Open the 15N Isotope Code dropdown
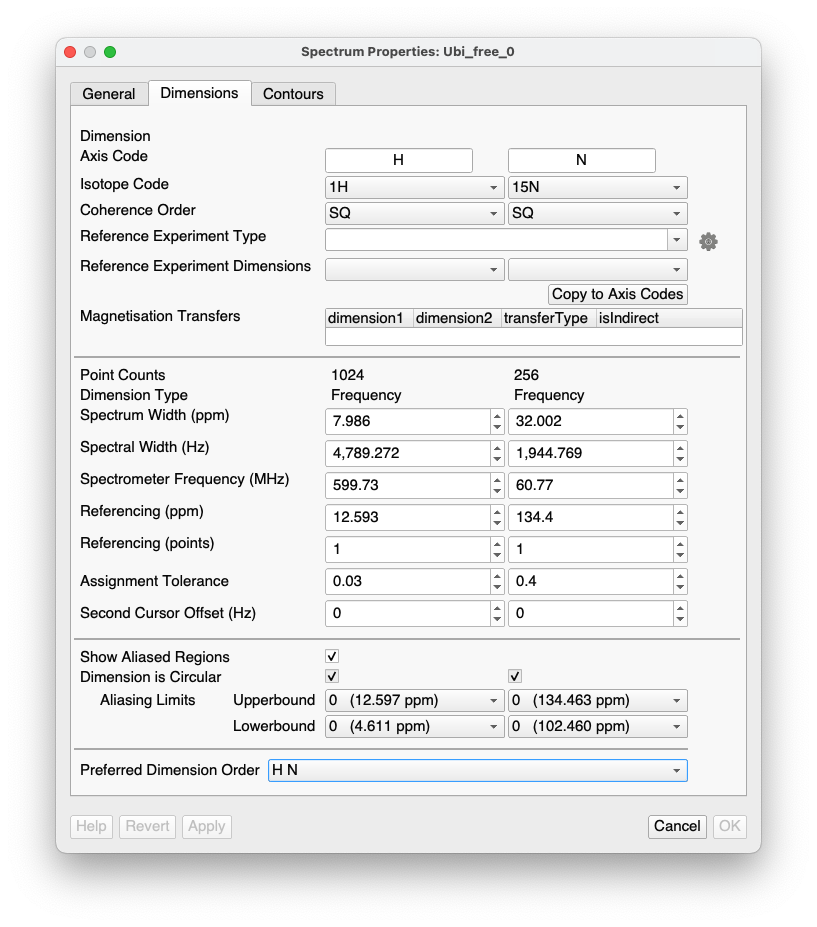The width and height of the screenshot is (817, 927). tap(597, 187)
